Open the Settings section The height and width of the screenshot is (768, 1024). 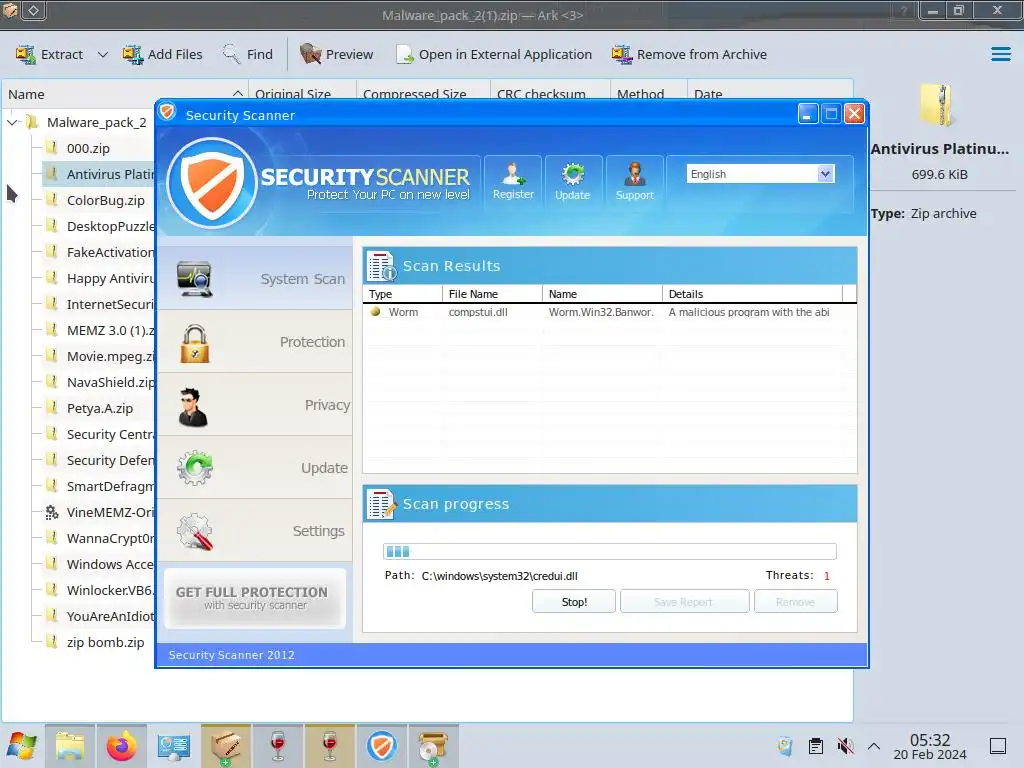tap(255, 531)
